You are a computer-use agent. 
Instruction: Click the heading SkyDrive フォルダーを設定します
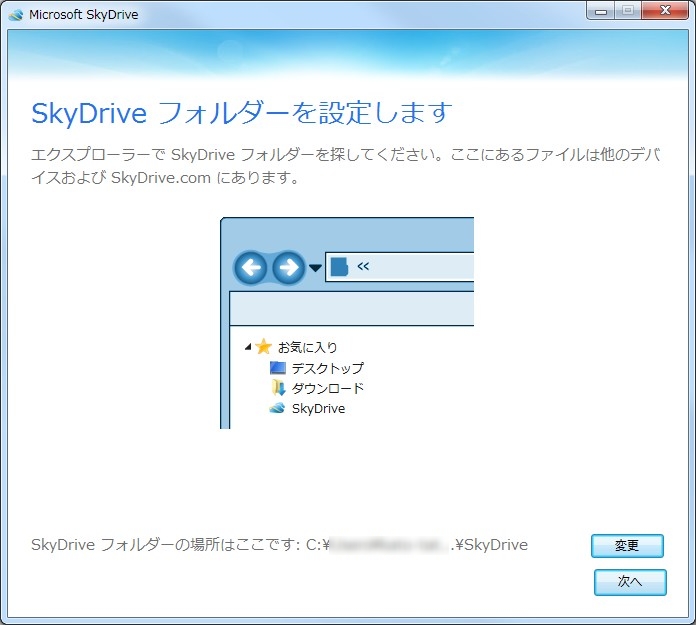(242, 113)
